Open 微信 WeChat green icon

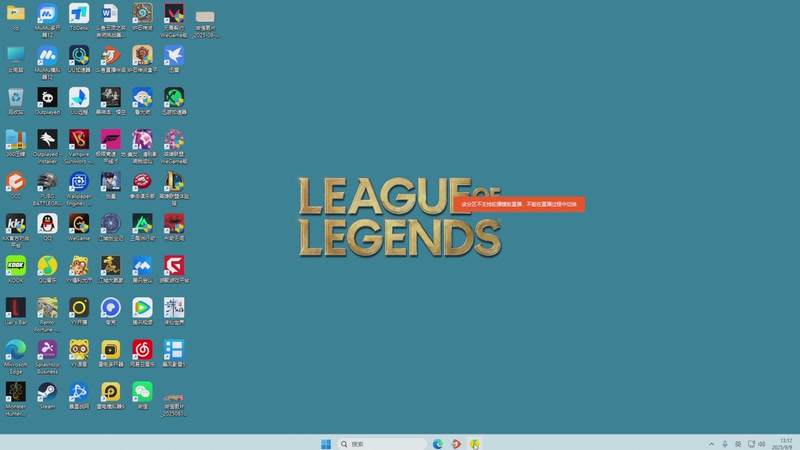click(x=142, y=395)
